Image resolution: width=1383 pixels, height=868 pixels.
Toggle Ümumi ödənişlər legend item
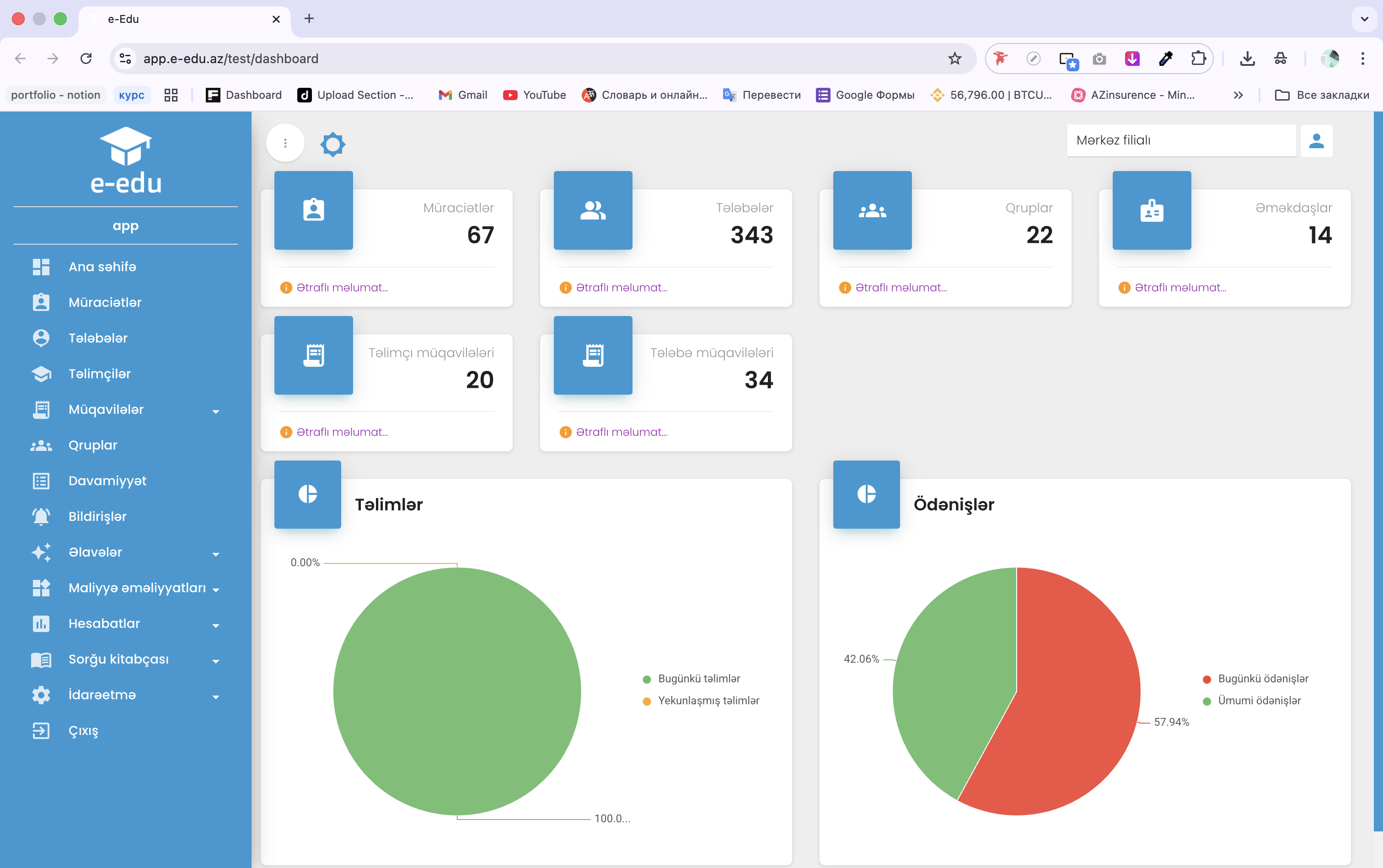pos(1252,700)
